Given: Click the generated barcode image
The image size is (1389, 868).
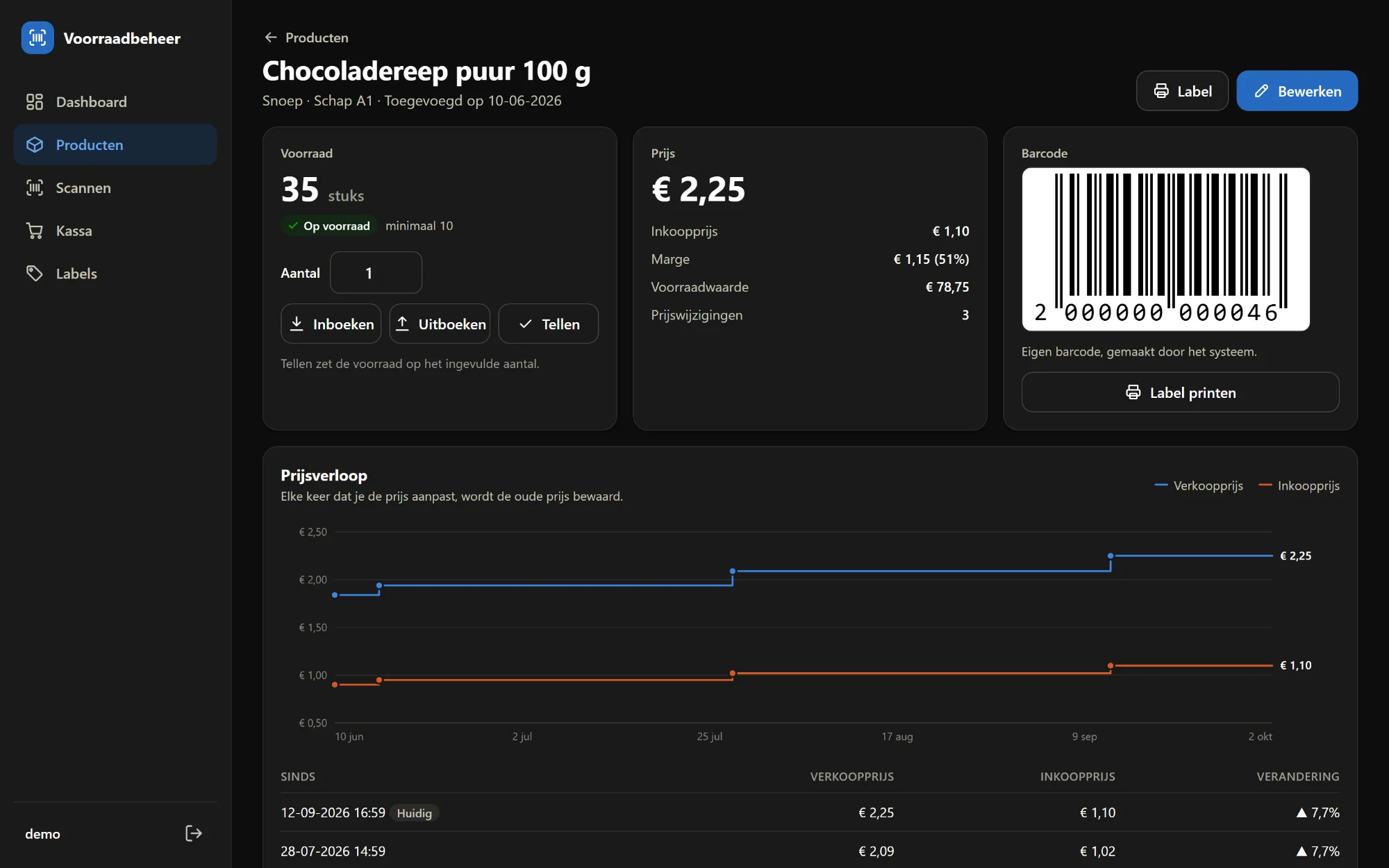Looking at the screenshot, I should [1165, 249].
